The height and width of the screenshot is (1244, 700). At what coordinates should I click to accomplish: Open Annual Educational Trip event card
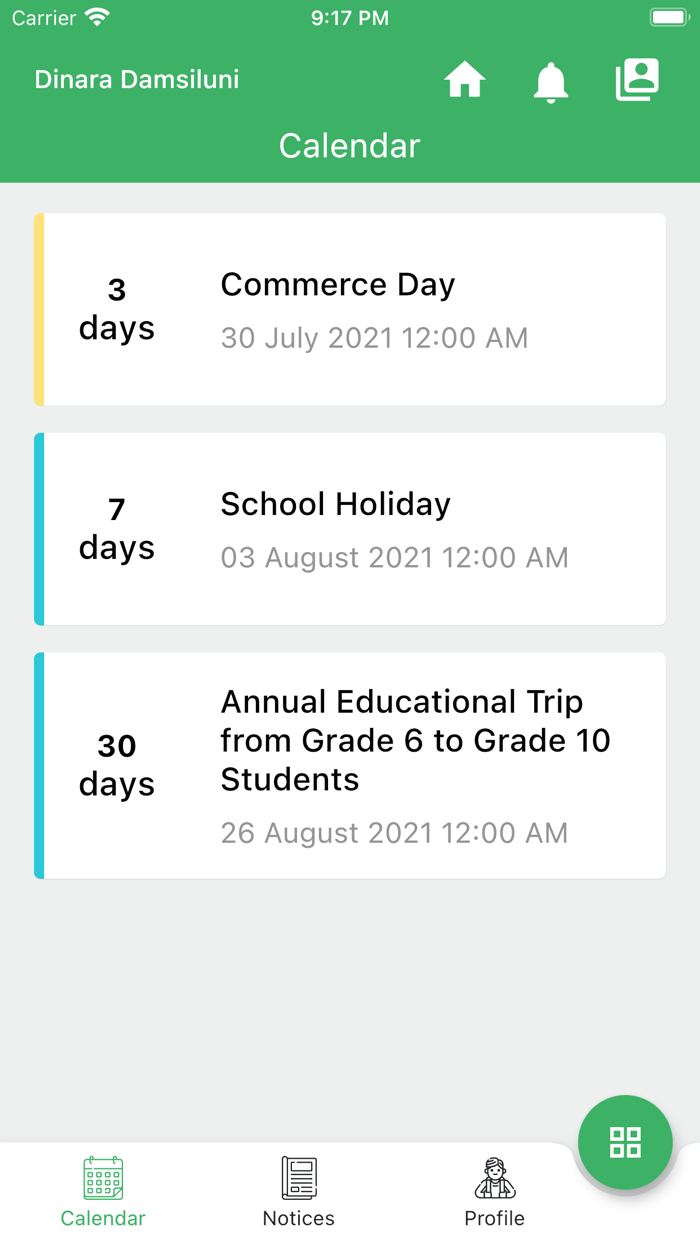415,741
